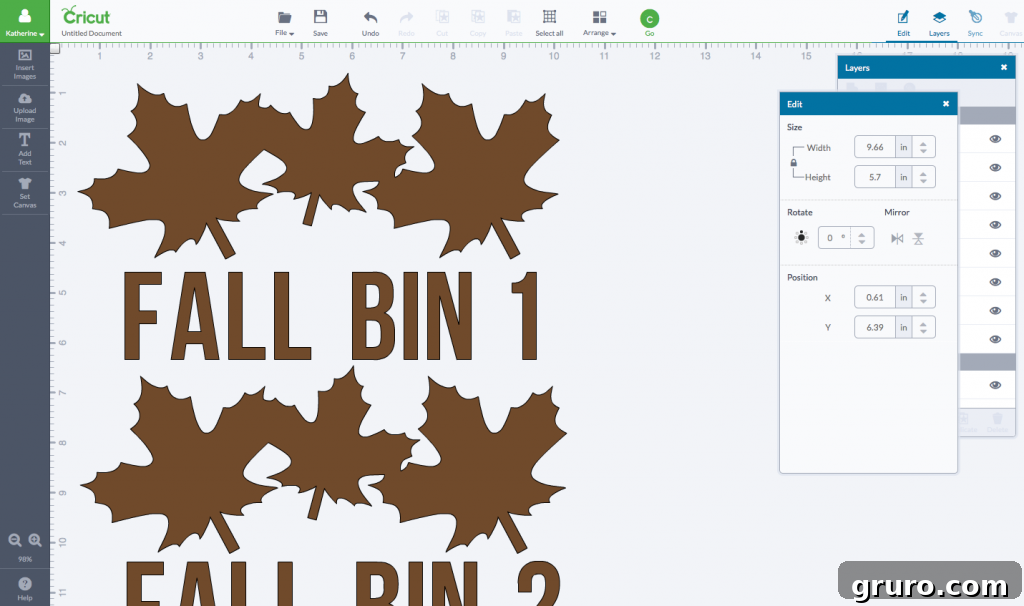1024x606 pixels.
Task: Undo the last action
Action: pyautogui.click(x=370, y=22)
